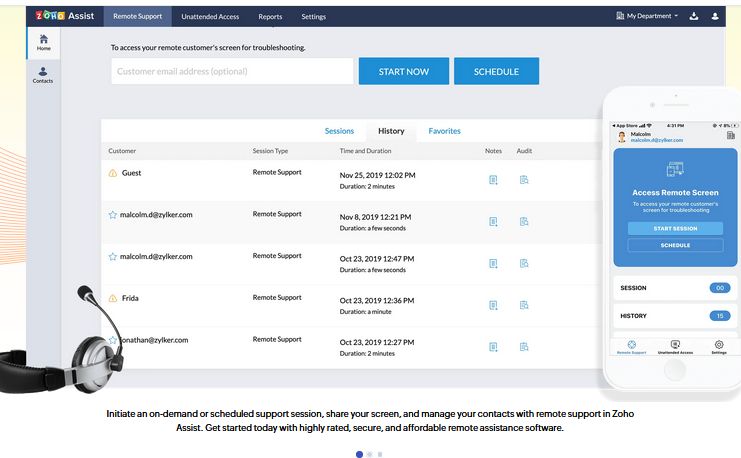Toggle favorite star for Nov 8 malcolm.d@zylker.com
The image size is (741, 458).
(x=113, y=215)
